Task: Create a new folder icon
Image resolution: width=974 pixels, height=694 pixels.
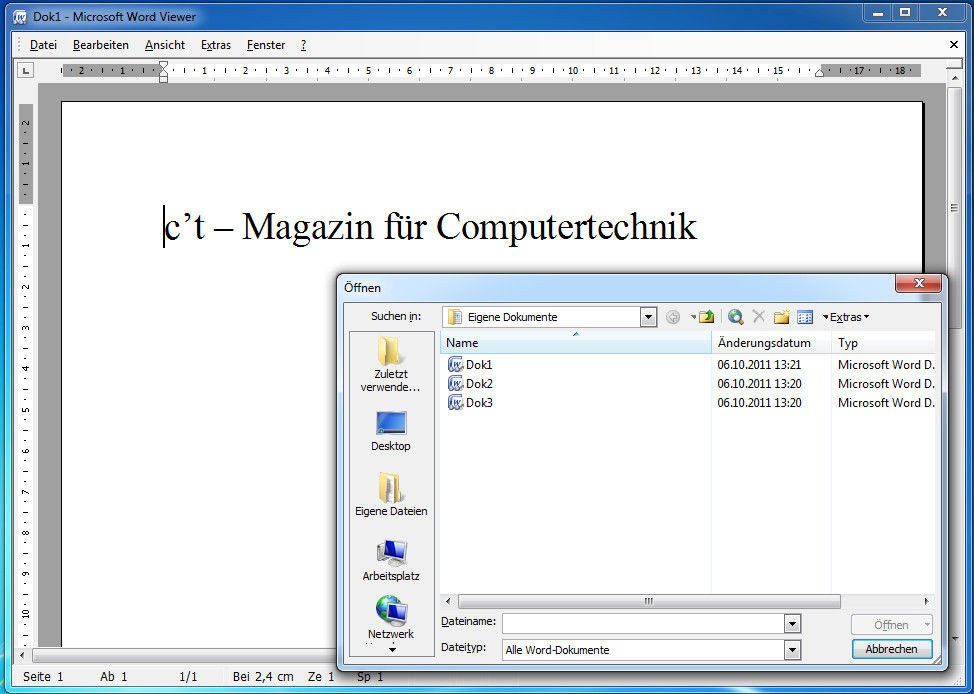Action: [781, 317]
